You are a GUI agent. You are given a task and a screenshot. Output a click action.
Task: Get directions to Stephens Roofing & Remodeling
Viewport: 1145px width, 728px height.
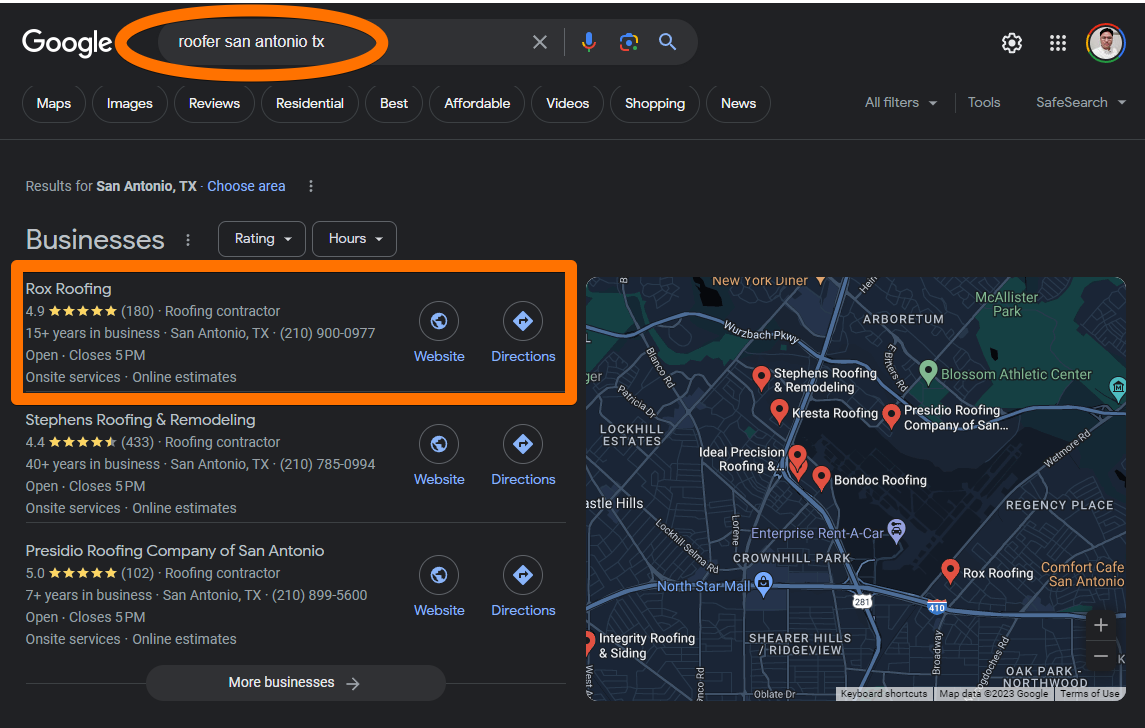pyautogui.click(x=523, y=445)
